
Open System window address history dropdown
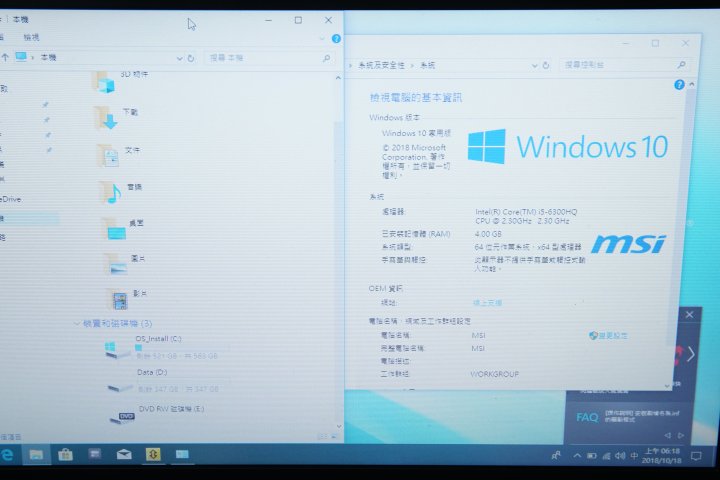point(534,66)
